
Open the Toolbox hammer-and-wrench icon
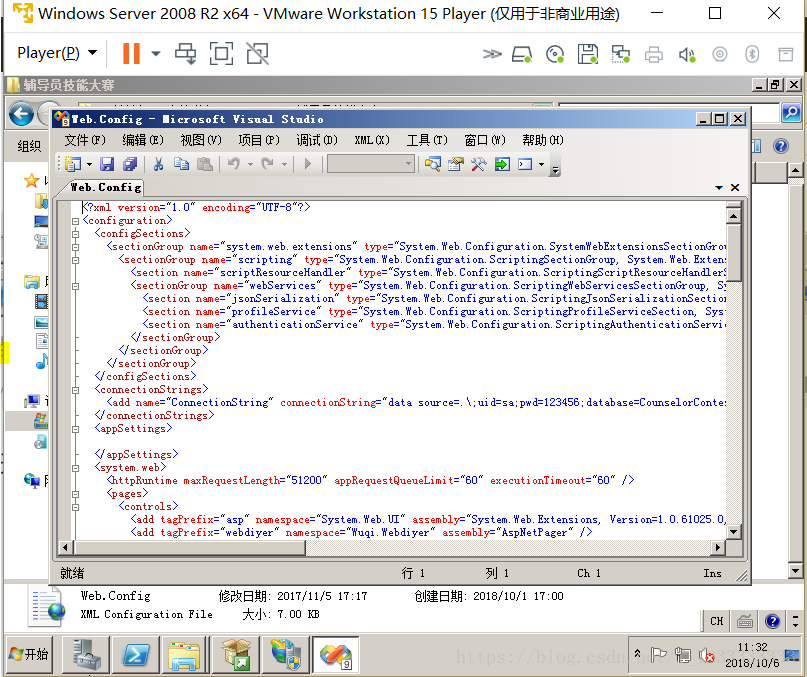(x=479, y=164)
